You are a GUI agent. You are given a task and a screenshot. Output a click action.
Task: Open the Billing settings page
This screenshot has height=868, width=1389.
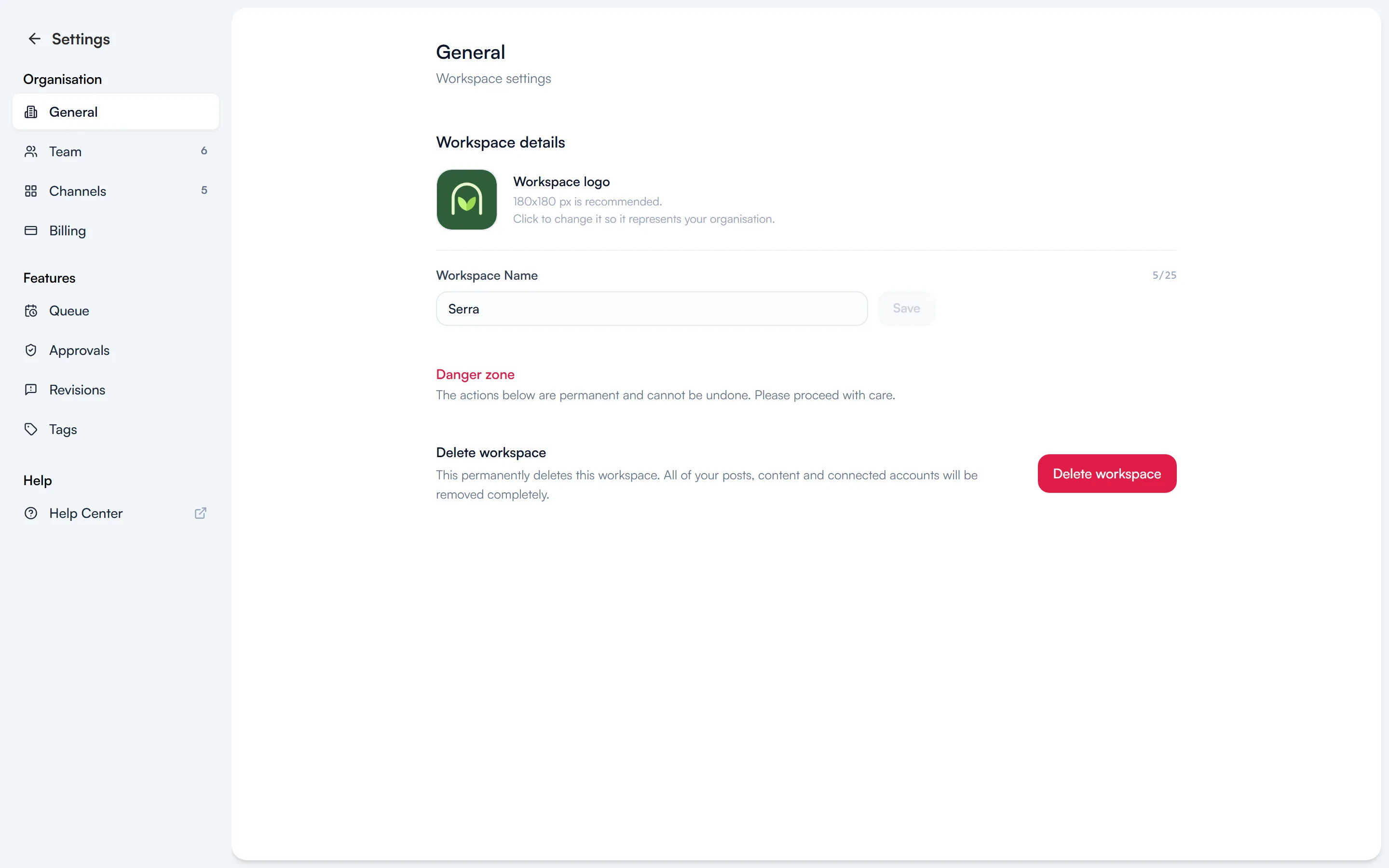(115, 231)
